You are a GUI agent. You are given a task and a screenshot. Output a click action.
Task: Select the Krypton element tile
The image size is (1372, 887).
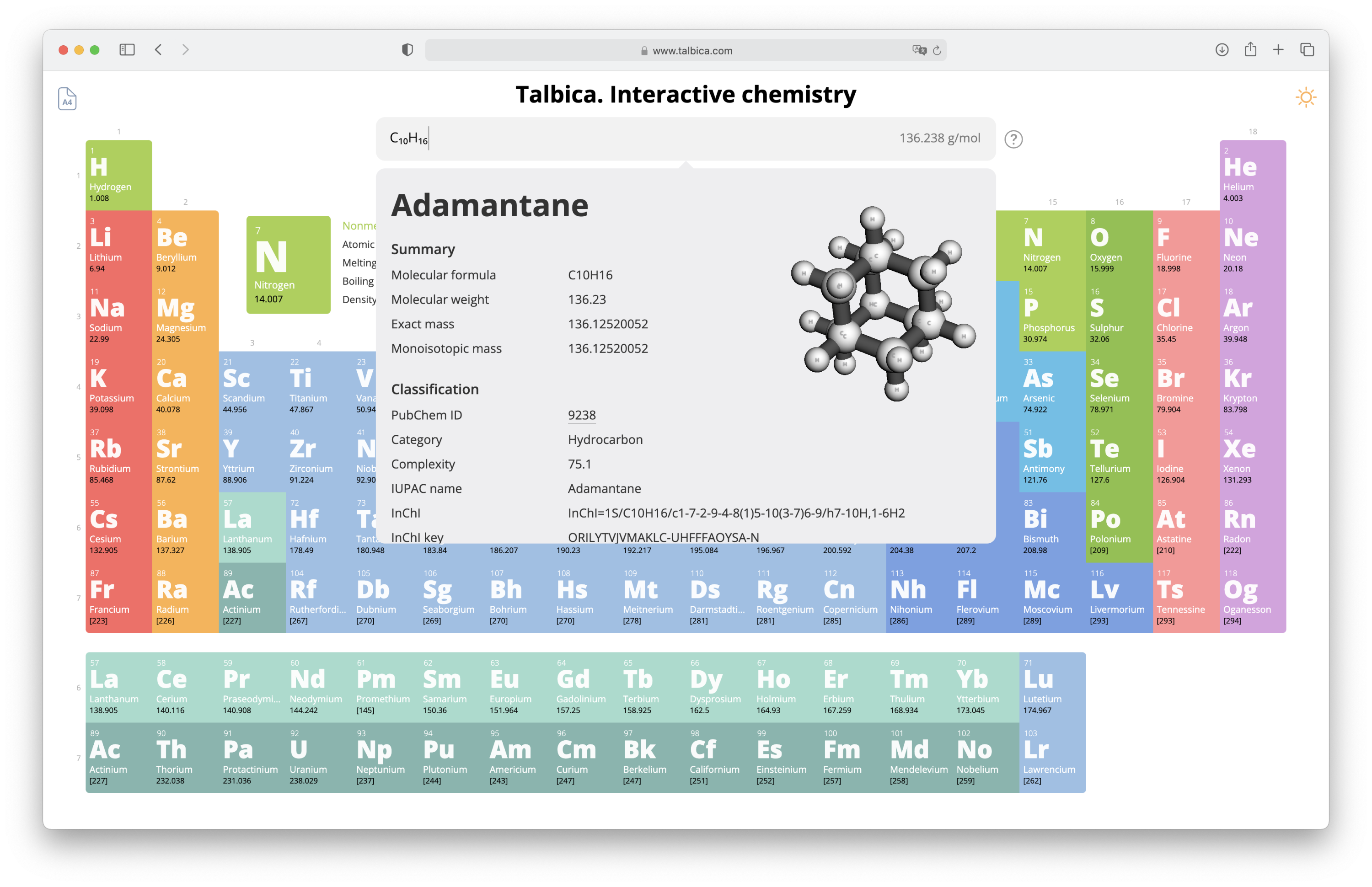click(1252, 386)
